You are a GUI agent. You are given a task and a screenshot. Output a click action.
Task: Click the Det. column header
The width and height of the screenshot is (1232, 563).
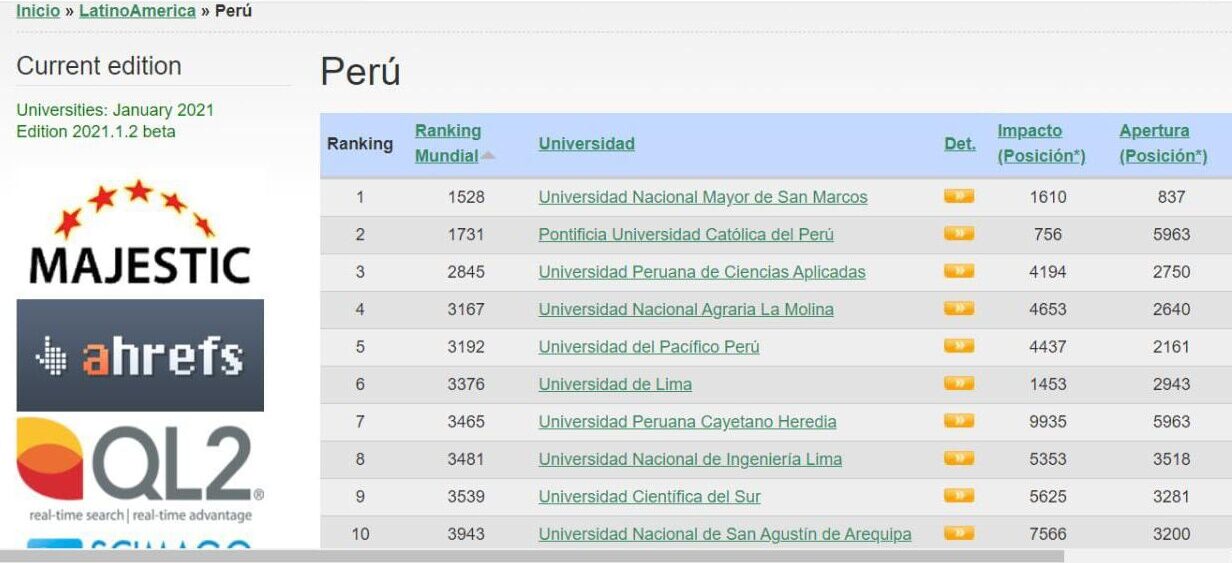click(960, 143)
